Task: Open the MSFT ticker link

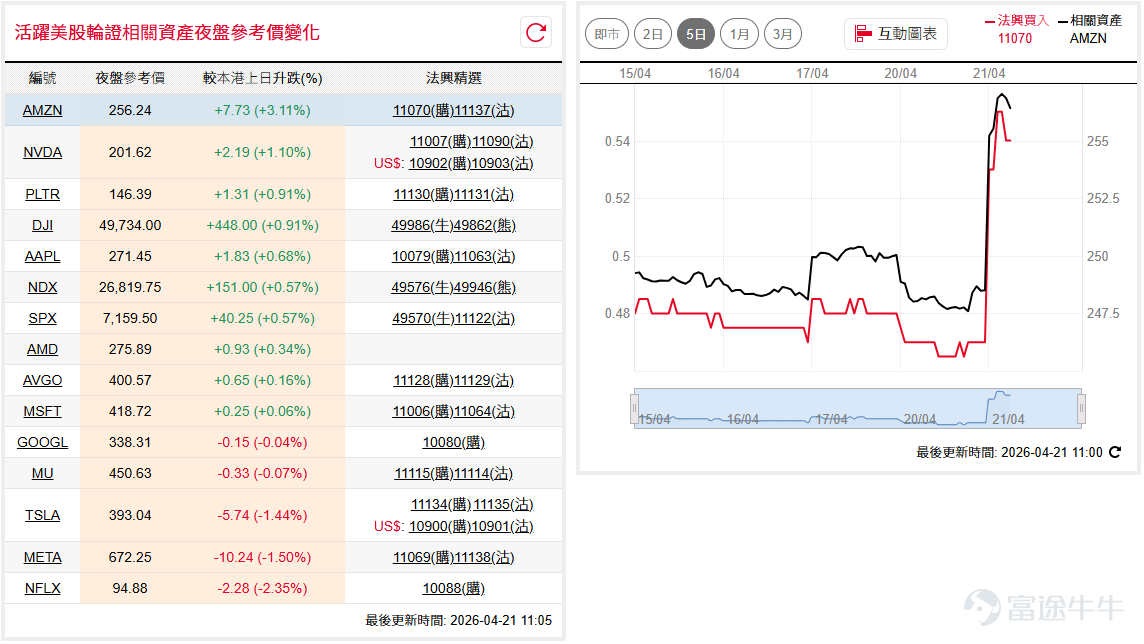Action: click(42, 411)
